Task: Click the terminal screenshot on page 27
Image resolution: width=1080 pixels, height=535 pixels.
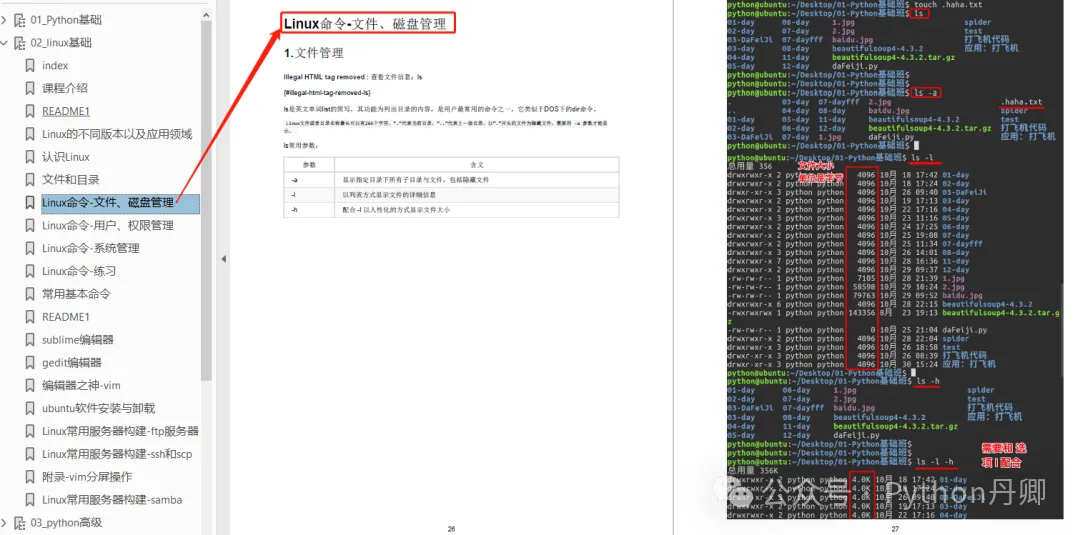Action: (895, 259)
